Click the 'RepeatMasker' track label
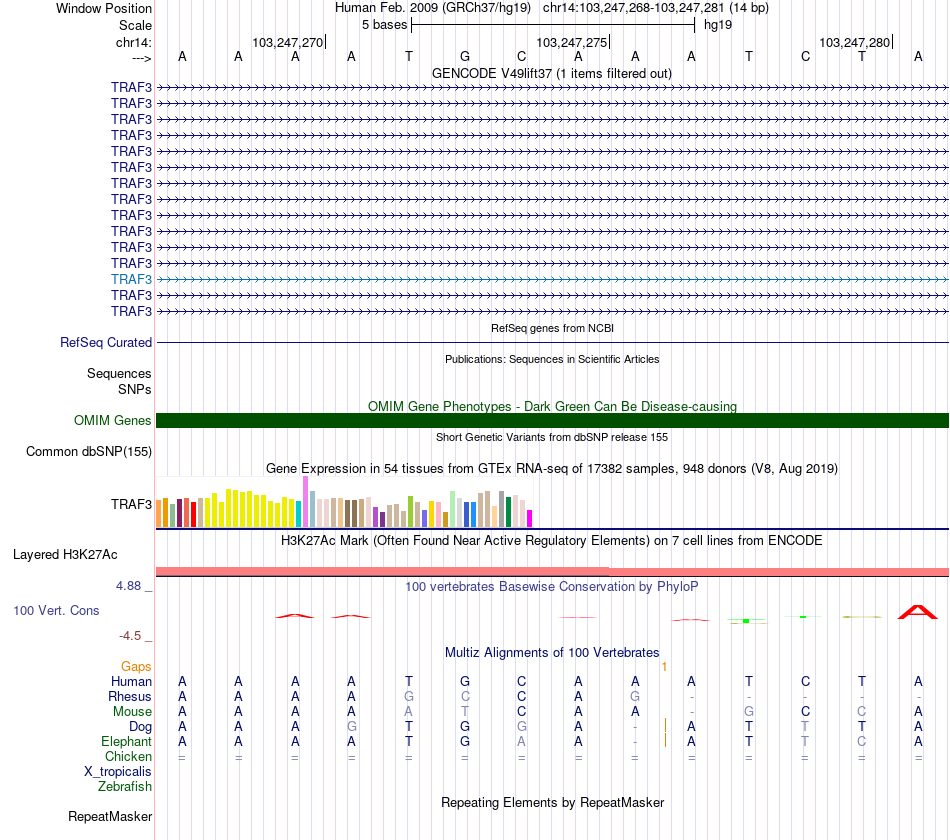This screenshot has height=840, width=950. (110, 816)
